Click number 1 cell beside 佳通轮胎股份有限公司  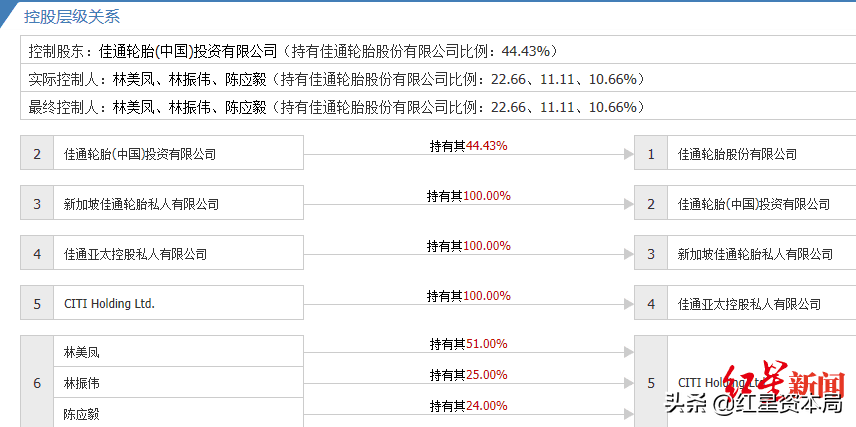point(651,154)
